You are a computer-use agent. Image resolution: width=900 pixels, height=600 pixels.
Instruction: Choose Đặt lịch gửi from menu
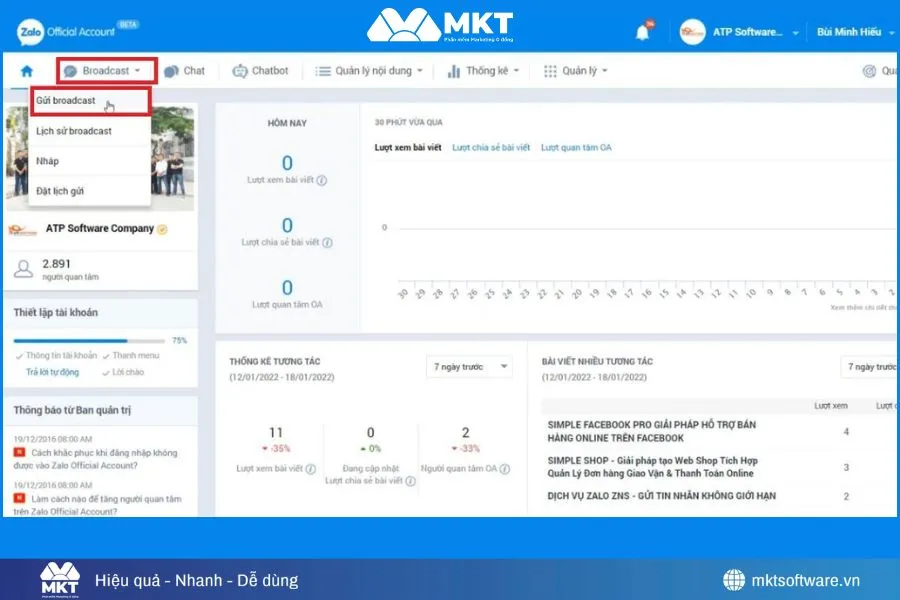click(x=60, y=191)
